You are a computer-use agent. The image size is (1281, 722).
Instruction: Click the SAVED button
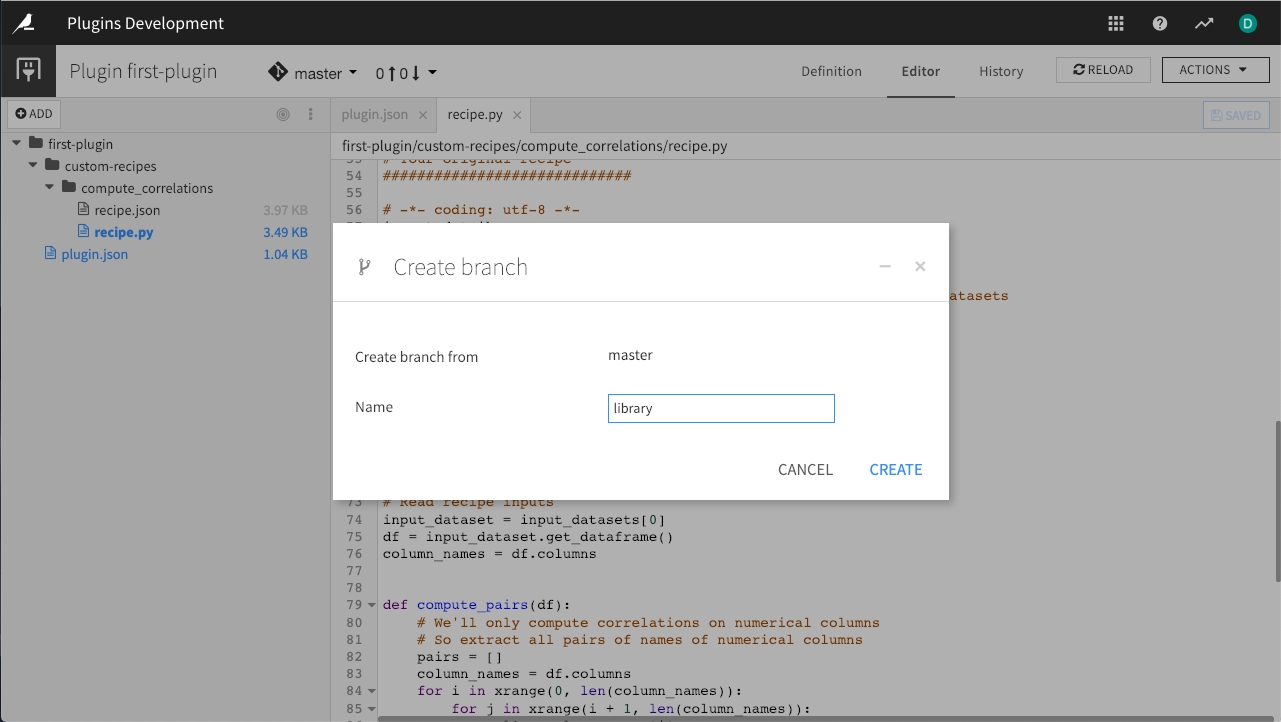[x=1236, y=115]
